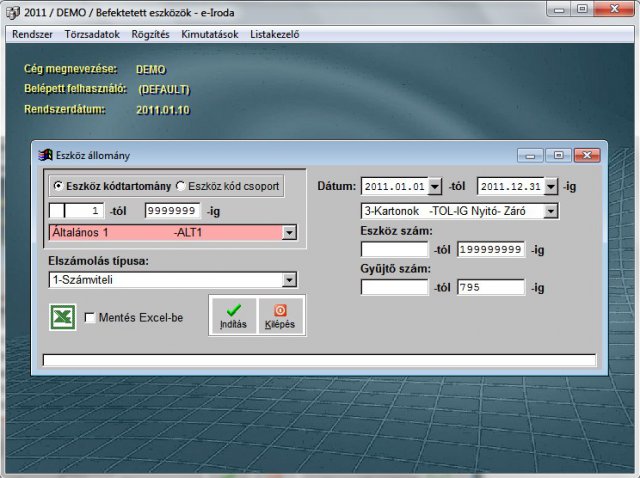This screenshot has width=640, height=478.
Task: Expand the Általános 1 -ALT1 dropdown
Action: (x=290, y=233)
